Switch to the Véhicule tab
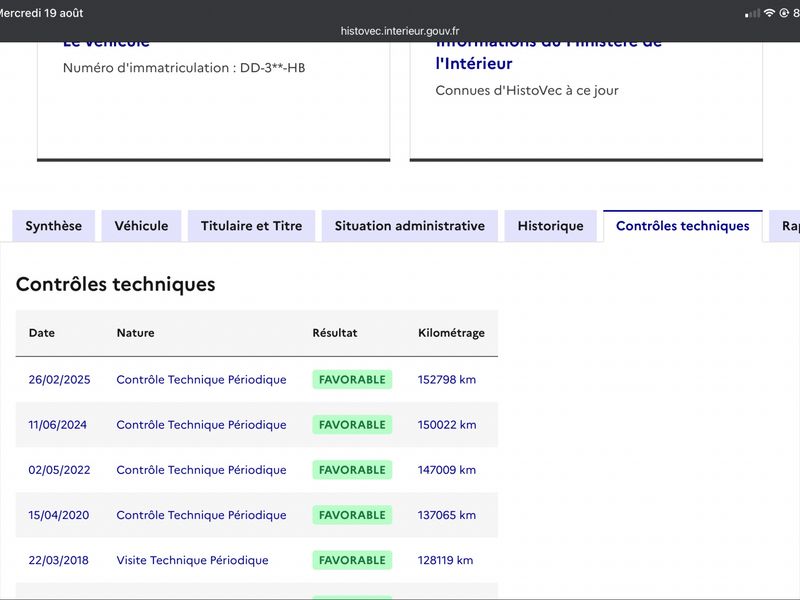Viewport: 800px width, 600px height. pos(141,226)
